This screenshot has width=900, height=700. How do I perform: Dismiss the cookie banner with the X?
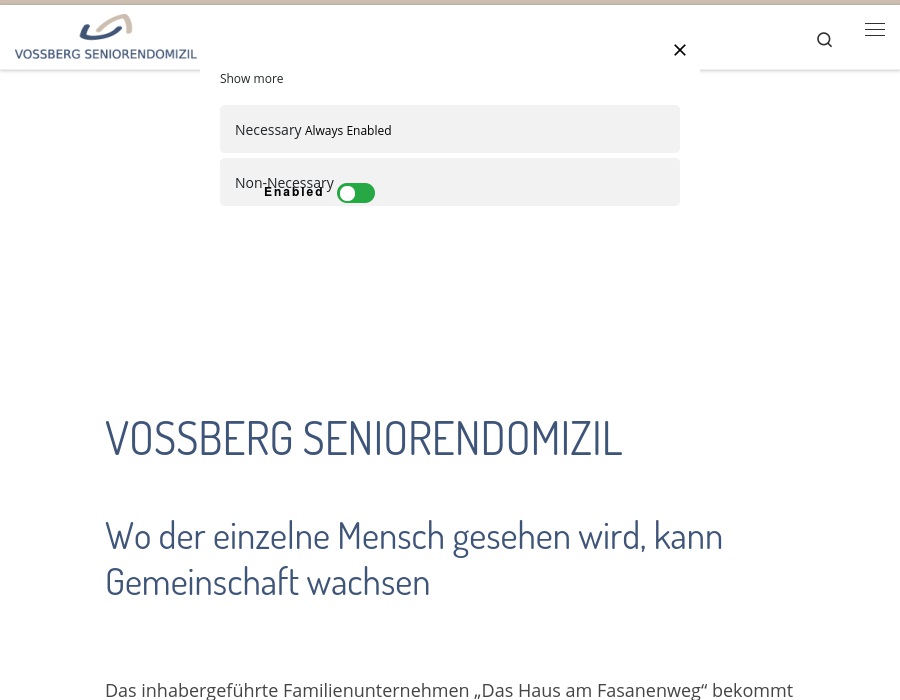point(680,50)
